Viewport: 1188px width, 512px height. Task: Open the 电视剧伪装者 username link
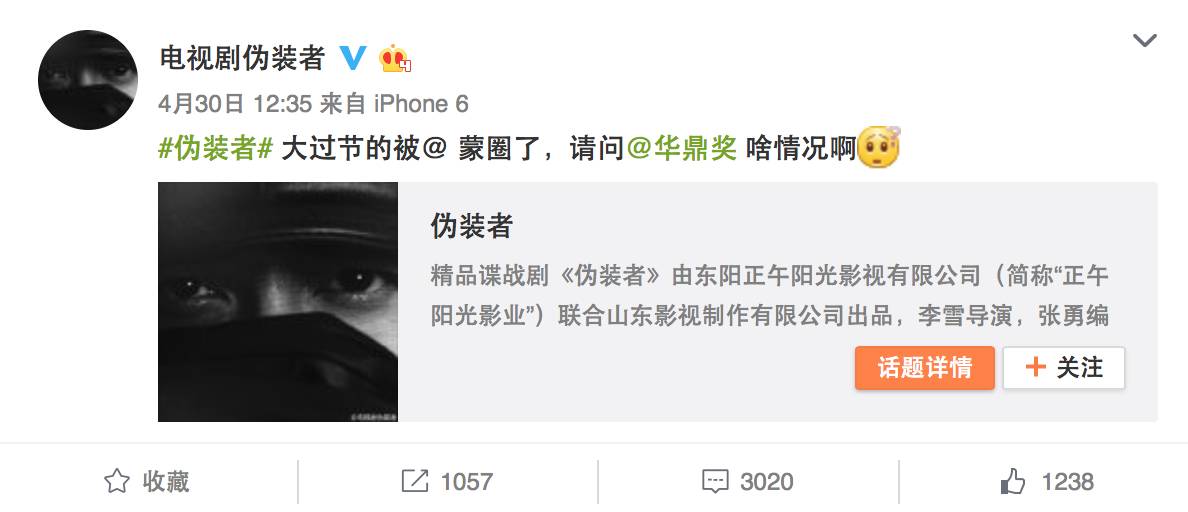coord(242,58)
